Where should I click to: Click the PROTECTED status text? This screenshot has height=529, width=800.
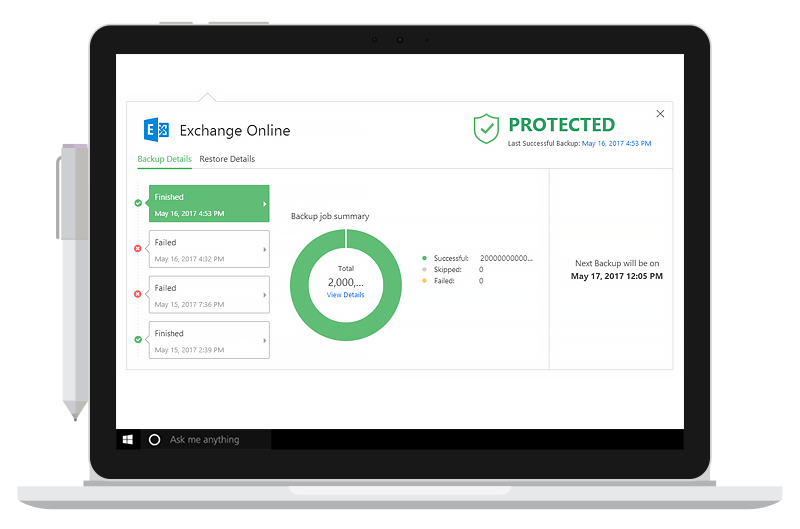562,124
